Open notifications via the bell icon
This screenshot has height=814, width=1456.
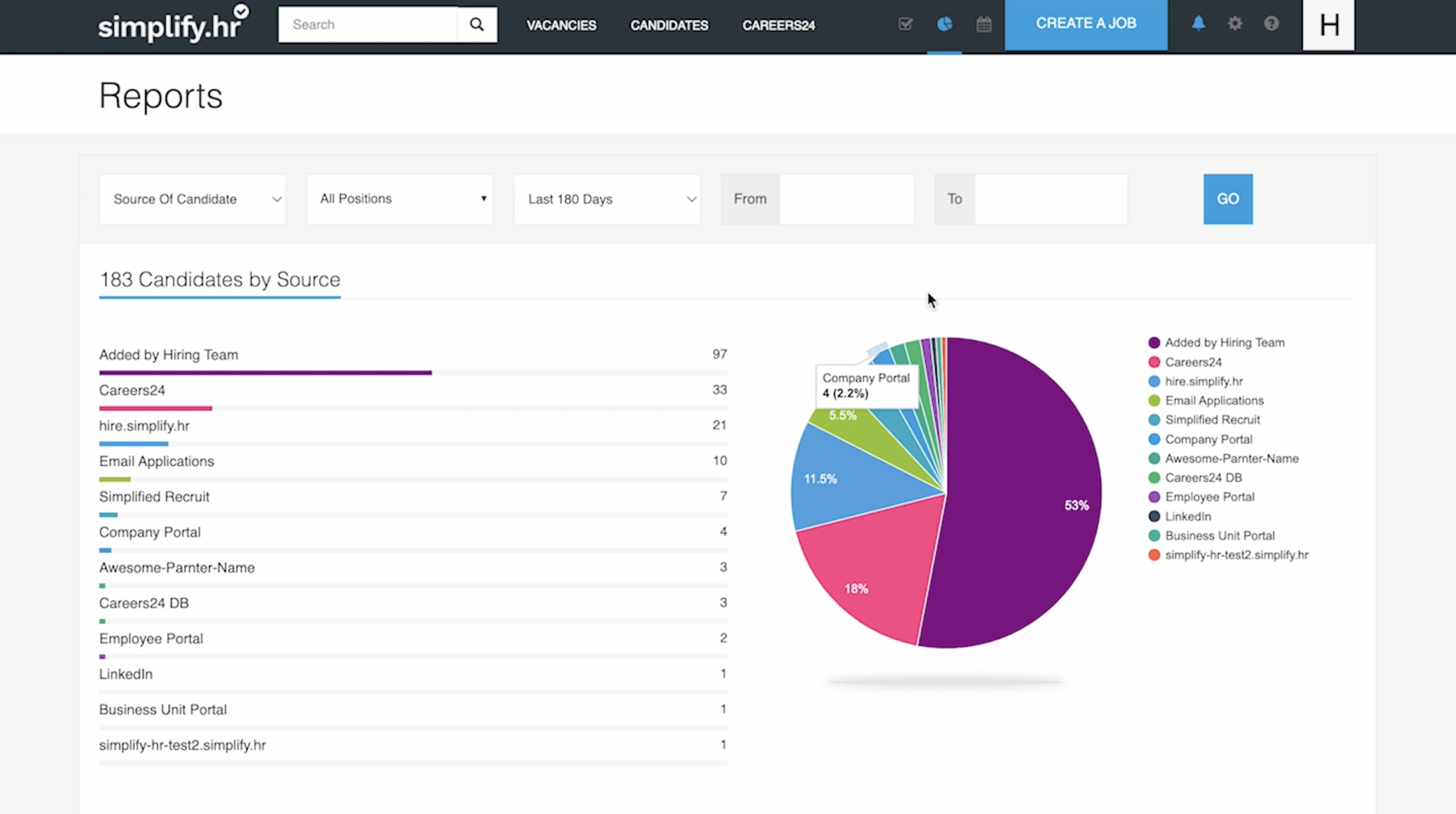point(1198,23)
